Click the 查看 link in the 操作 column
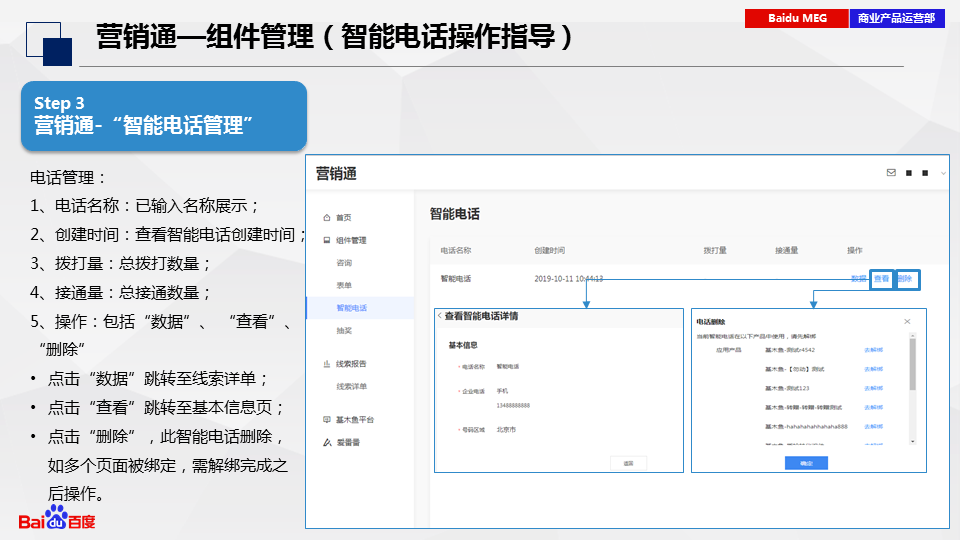960x540 pixels. pyautogui.click(x=881, y=279)
